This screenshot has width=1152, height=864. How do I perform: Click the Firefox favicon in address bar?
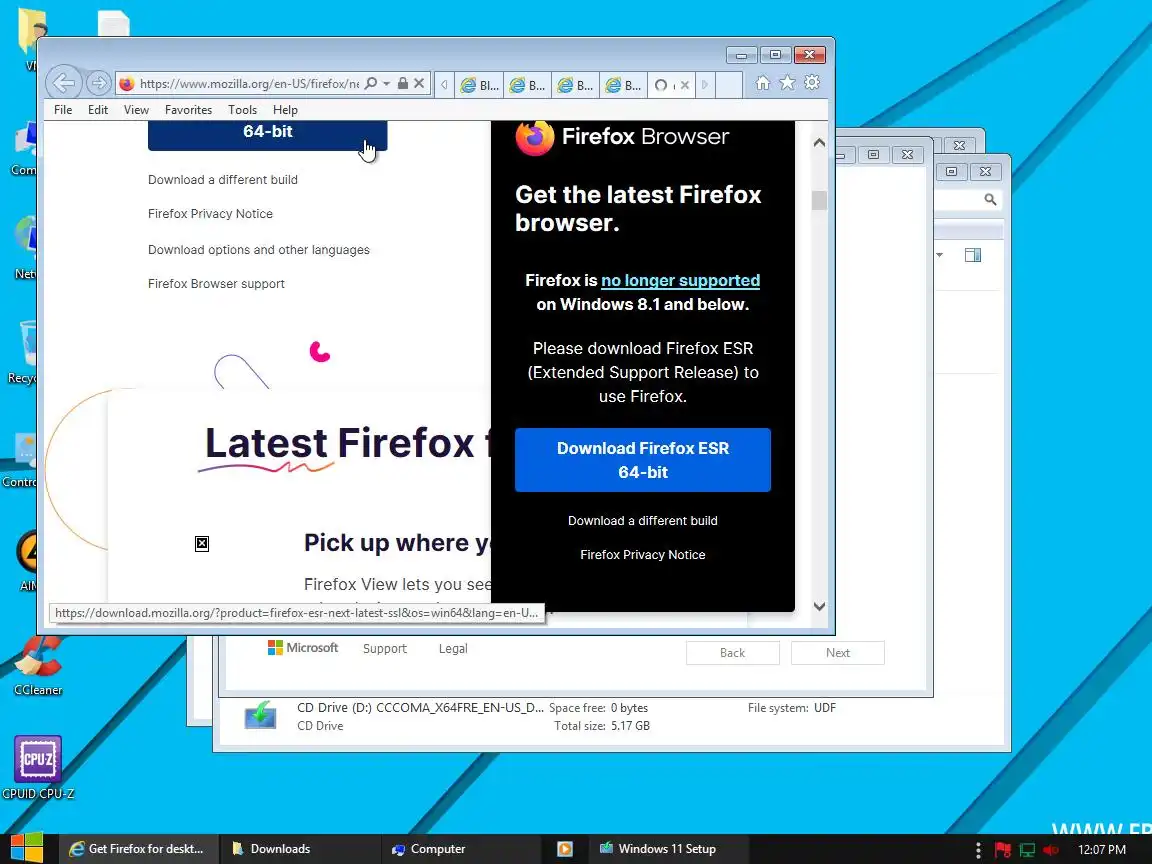pyautogui.click(x=127, y=84)
